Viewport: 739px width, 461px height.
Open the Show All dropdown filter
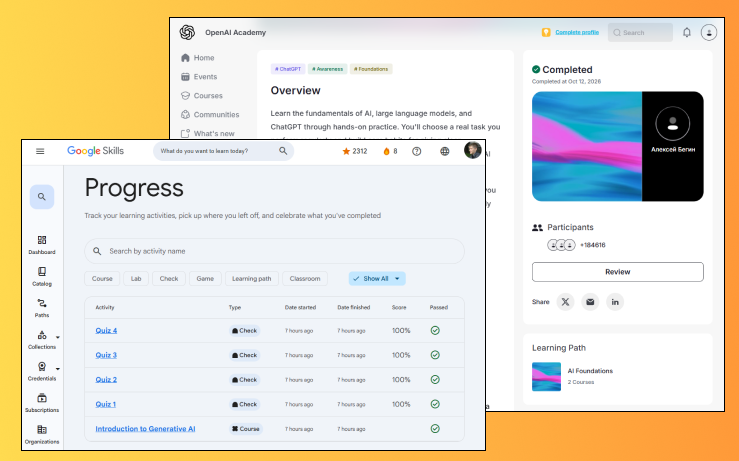click(x=377, y=279)
